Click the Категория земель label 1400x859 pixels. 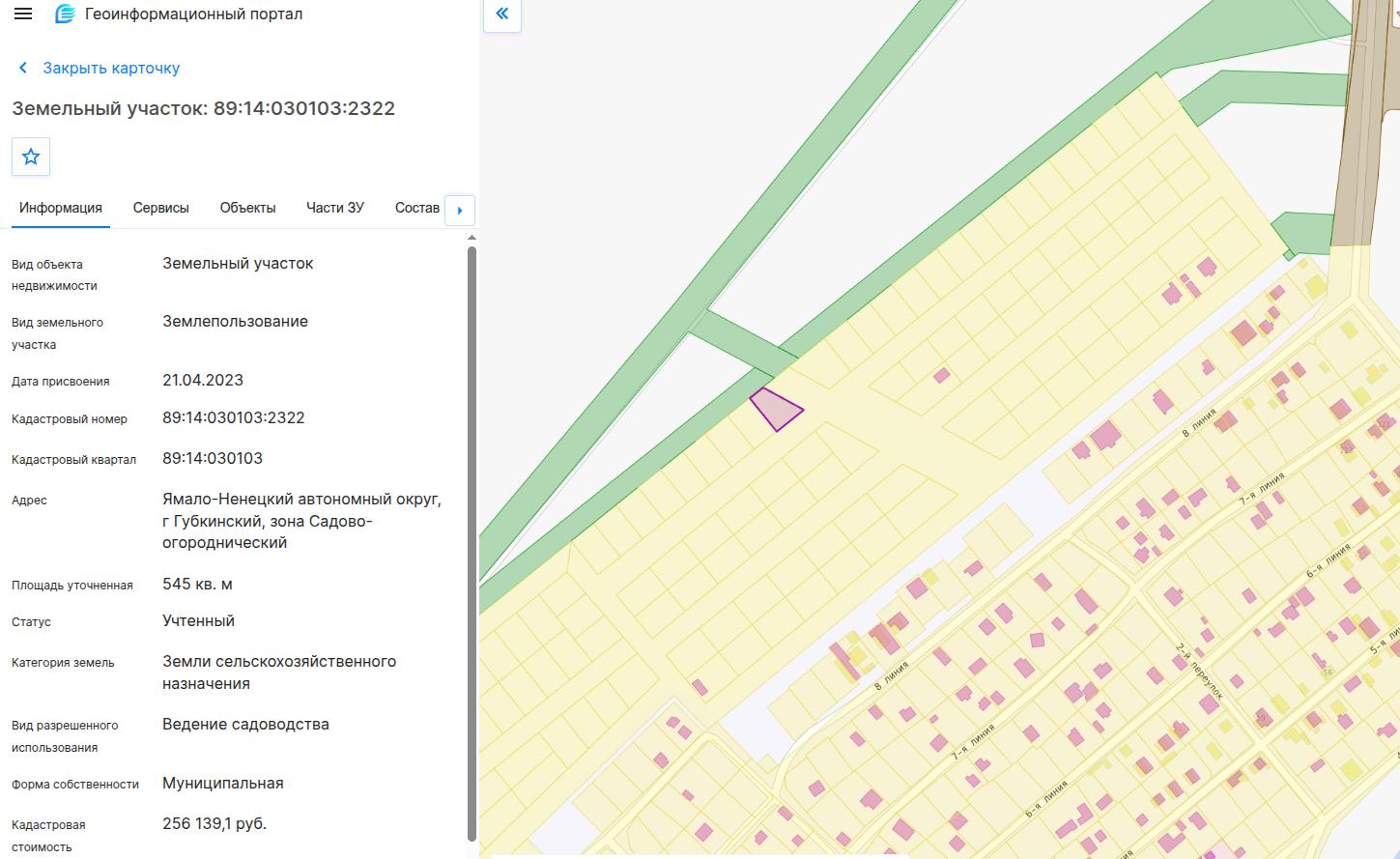point(63,663)
